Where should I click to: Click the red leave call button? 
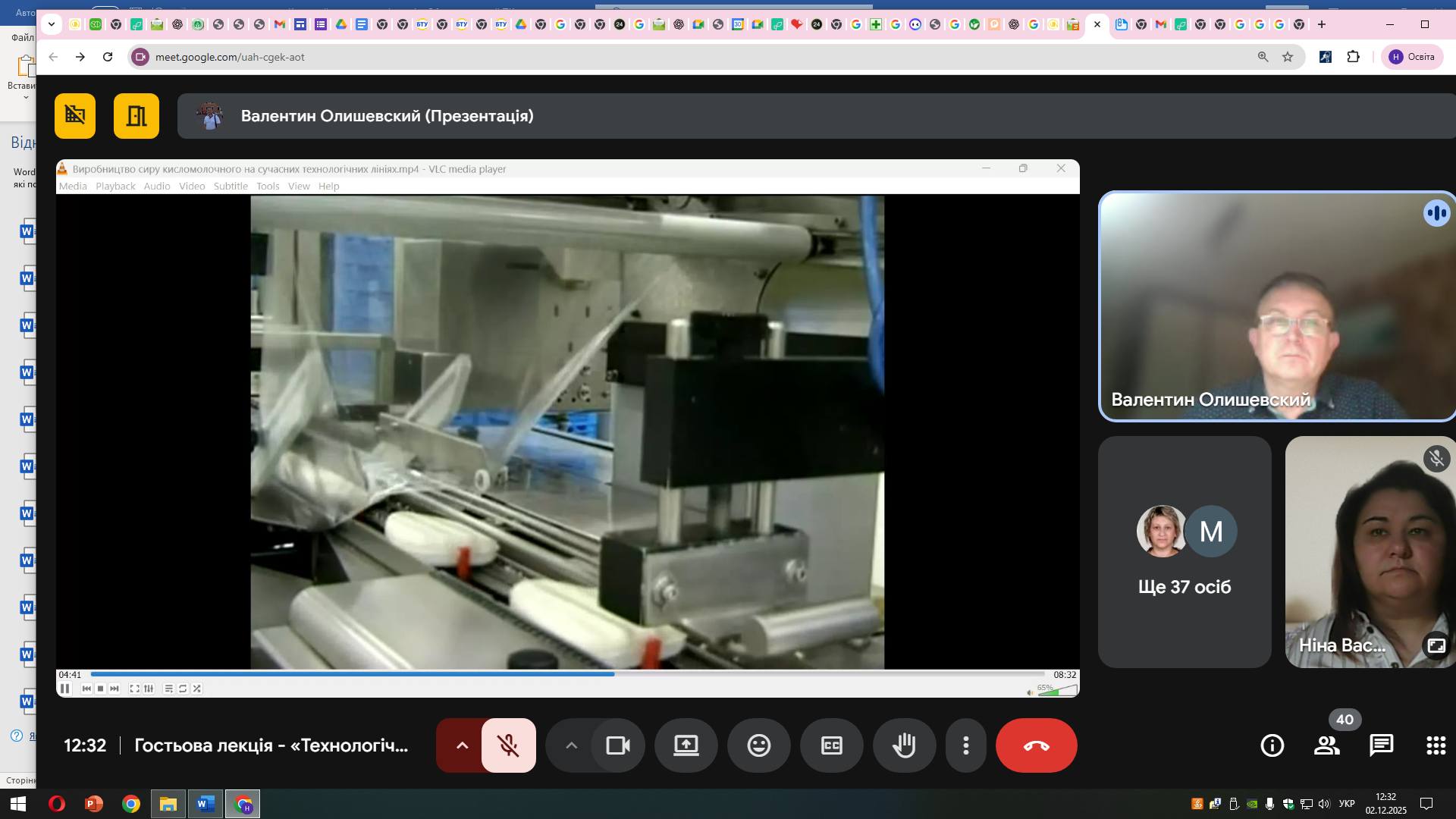pos(1036,745)
